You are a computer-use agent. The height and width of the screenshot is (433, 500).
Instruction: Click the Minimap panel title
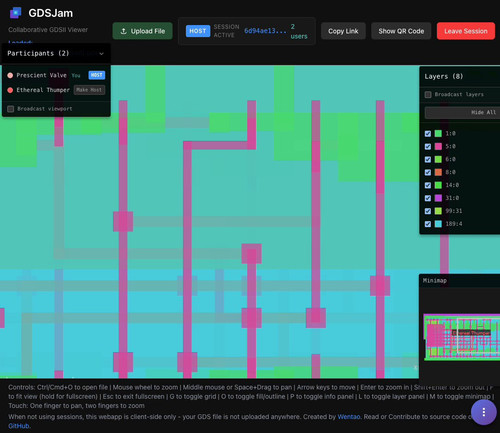(x=435, y=281)
